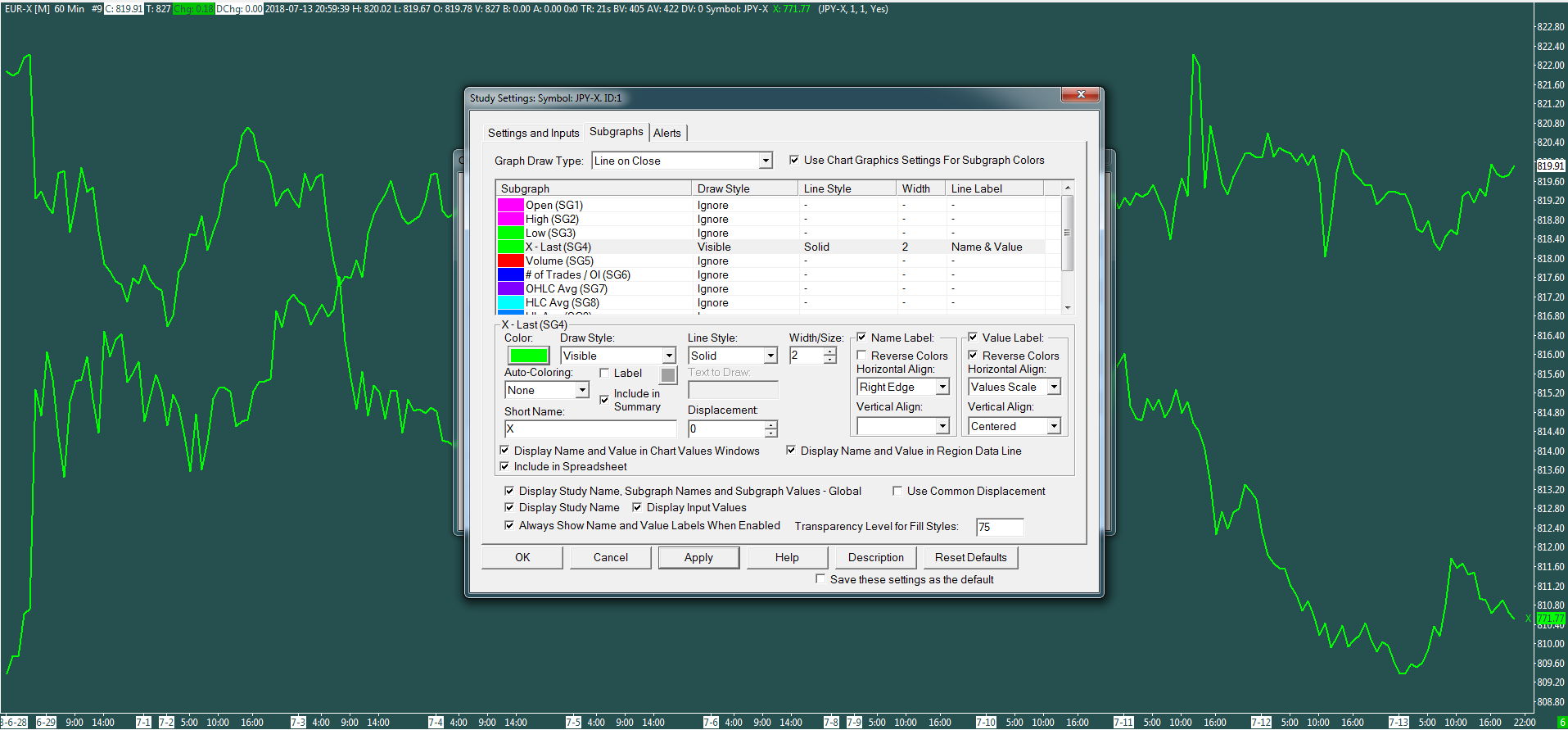Uncheck Include in Spreadsheet
Screen dimensions: 1568x730
click(505, 467)
